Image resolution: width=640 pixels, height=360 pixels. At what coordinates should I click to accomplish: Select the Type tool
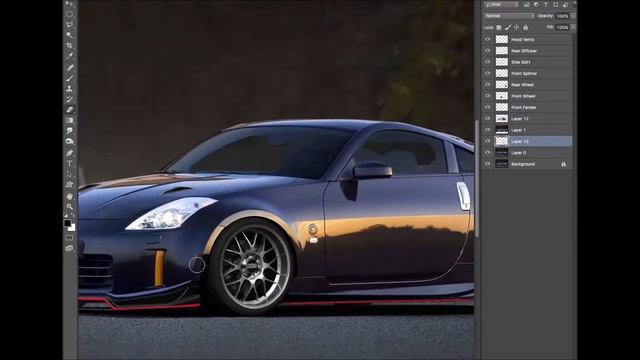[x=70, y=163]
